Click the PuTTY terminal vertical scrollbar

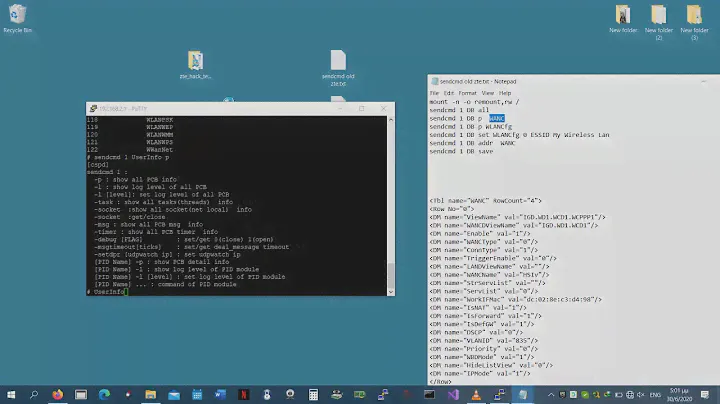[392, 200]
